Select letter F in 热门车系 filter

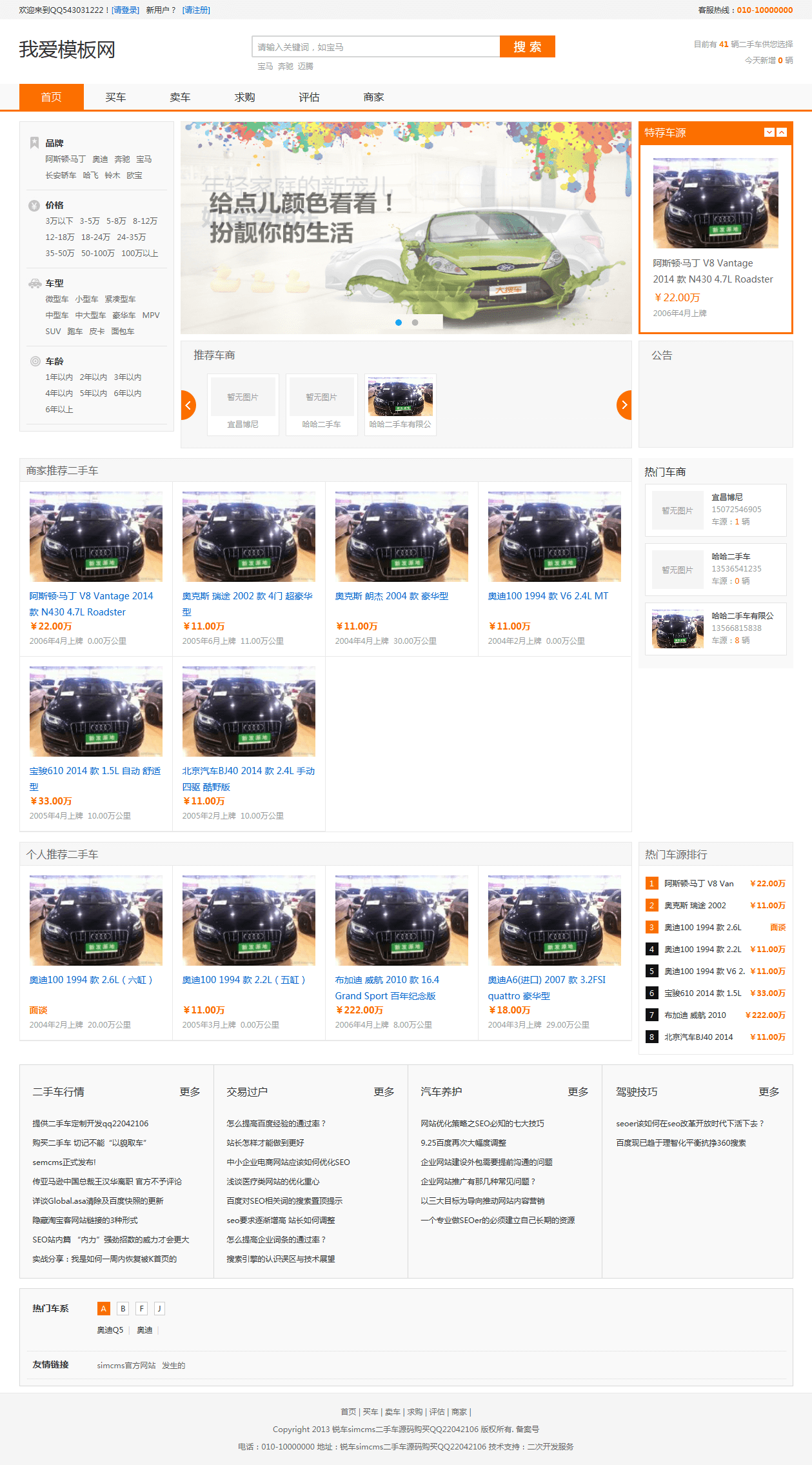pyautogui.click(x=141, y=1308)
